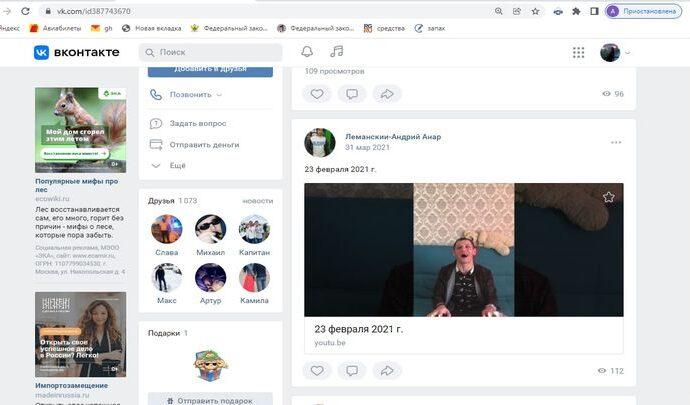Click the gift sticker under Подарки
Screen dimensions: 690x405
click(x=210, y=365)
